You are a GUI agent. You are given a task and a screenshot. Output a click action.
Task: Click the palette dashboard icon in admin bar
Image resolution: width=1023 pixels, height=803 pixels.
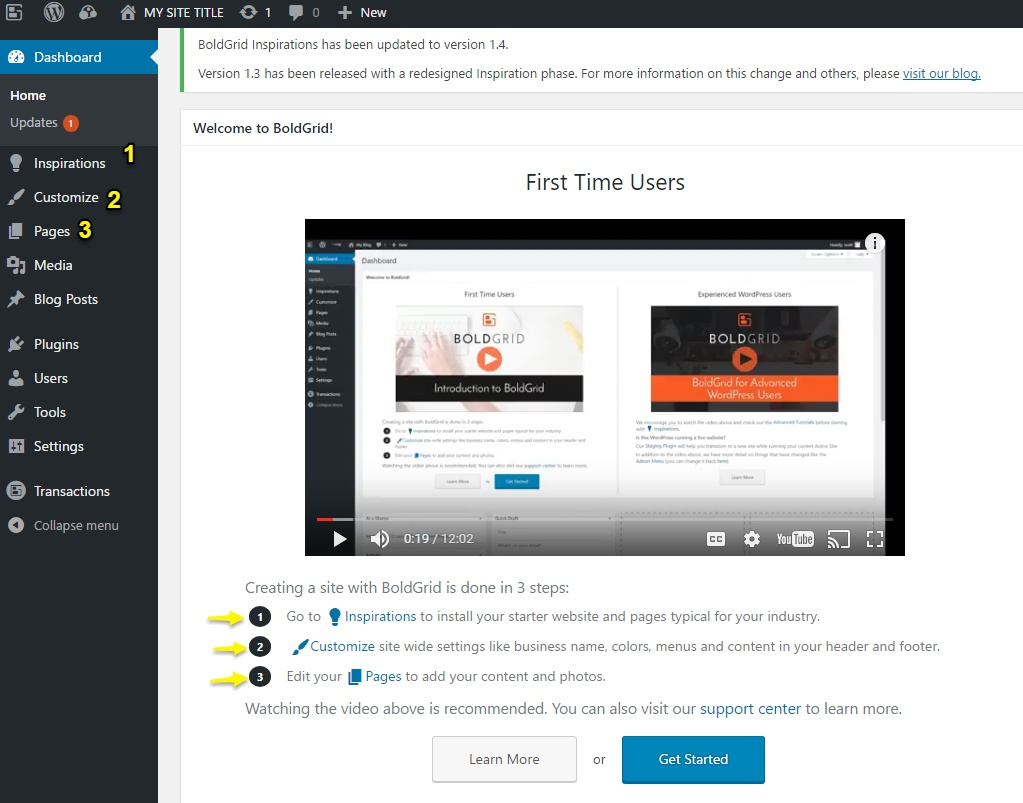click(x=87, y=12)
